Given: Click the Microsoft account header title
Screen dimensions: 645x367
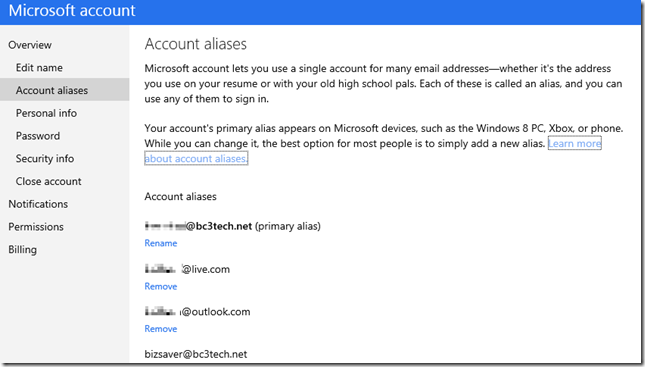Looking at the screenshot, I should (x=72, y=10).
